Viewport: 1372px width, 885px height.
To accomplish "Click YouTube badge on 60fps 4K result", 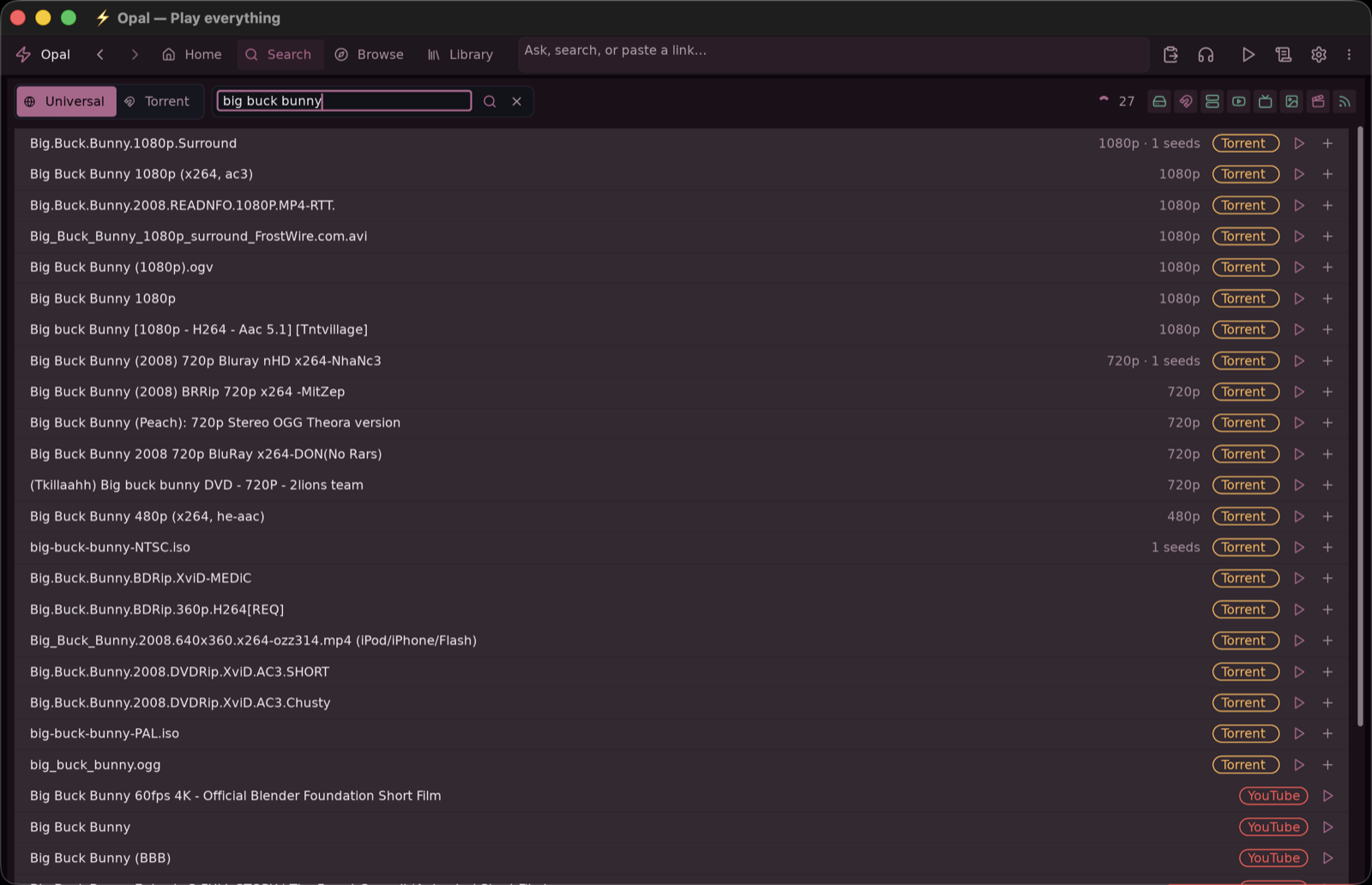I will pyautogui.click(x=1273, y=796).
